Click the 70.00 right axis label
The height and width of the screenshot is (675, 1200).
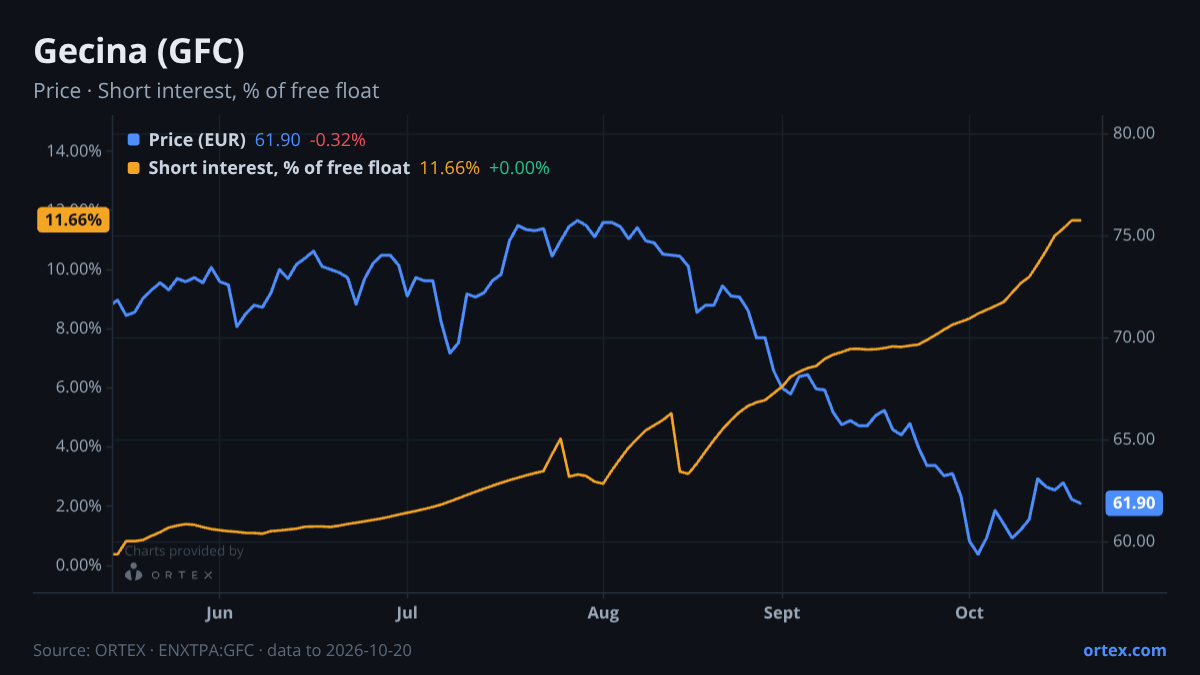pyautogui.click(x=1134, y=337)
